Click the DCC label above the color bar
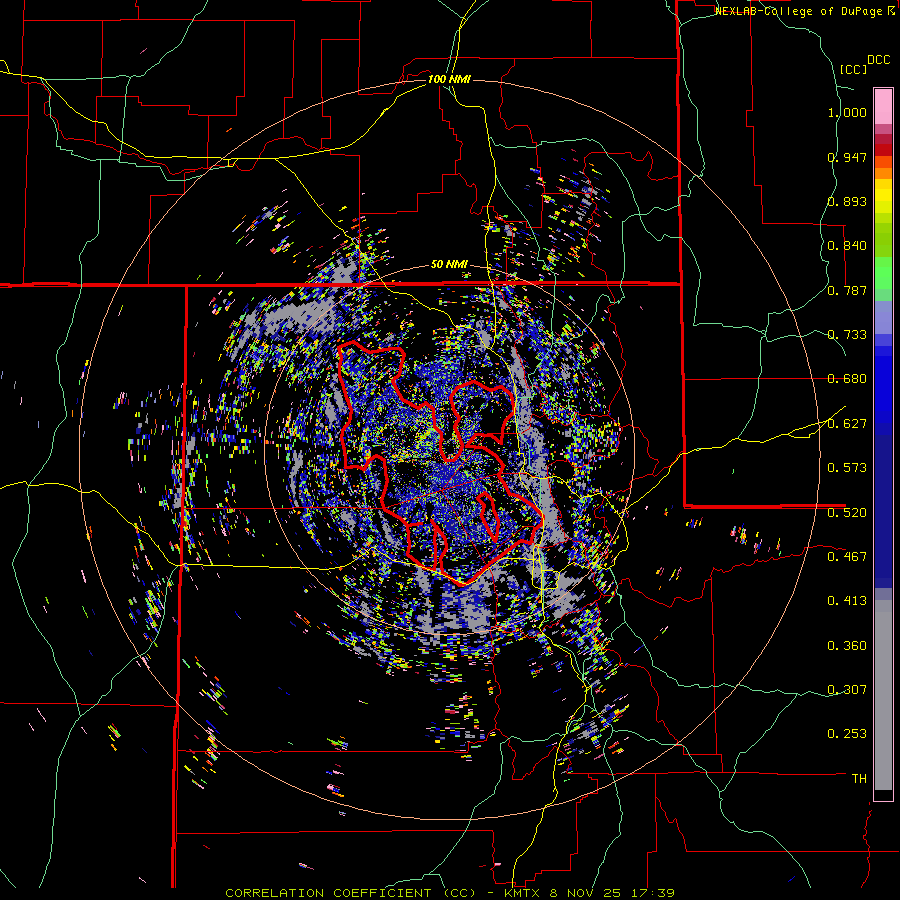This screenshot has width=900, height=900. click(x=878, y=60)
